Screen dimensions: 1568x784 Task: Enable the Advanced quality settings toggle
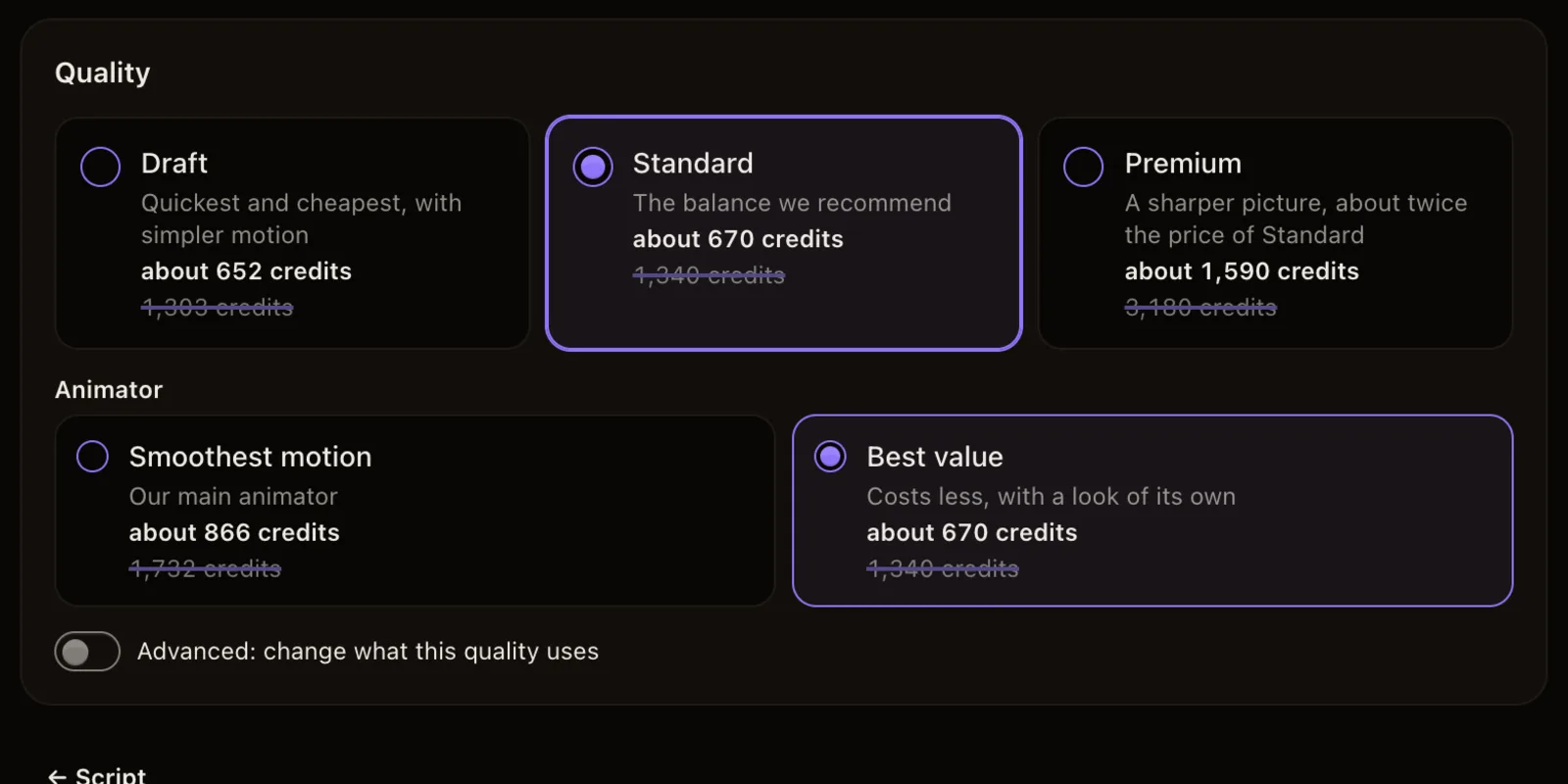tap(87, 652)
